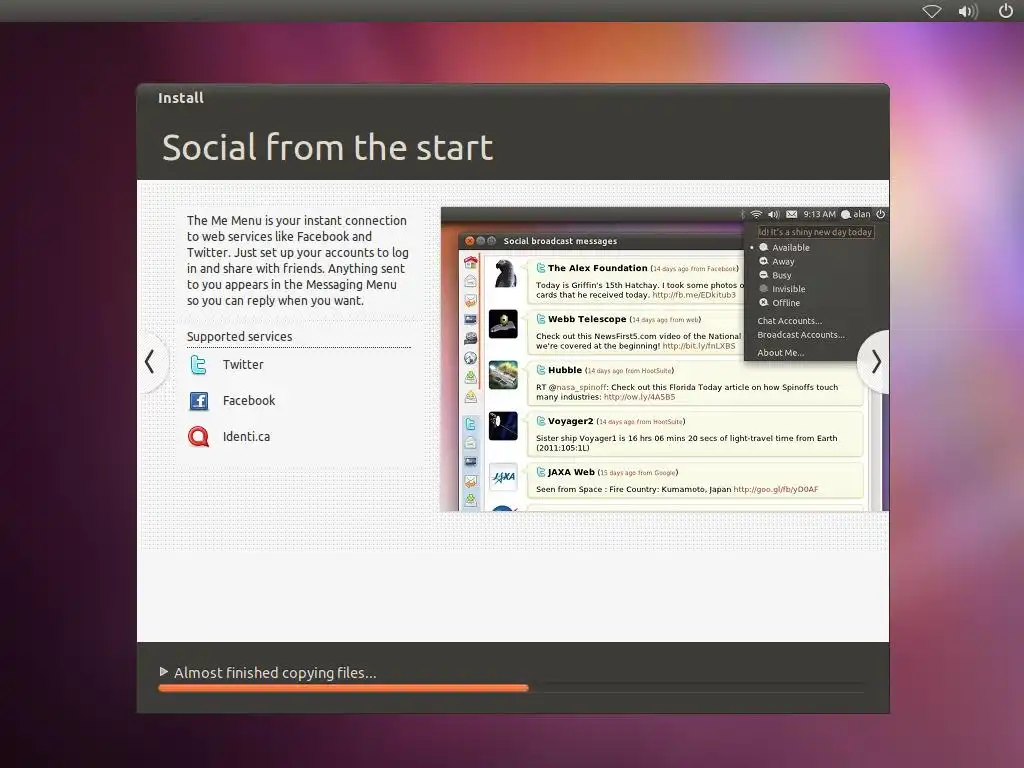Open the alan Me Menu
The height and width of the screenshot is (768, 1024).
856,214
